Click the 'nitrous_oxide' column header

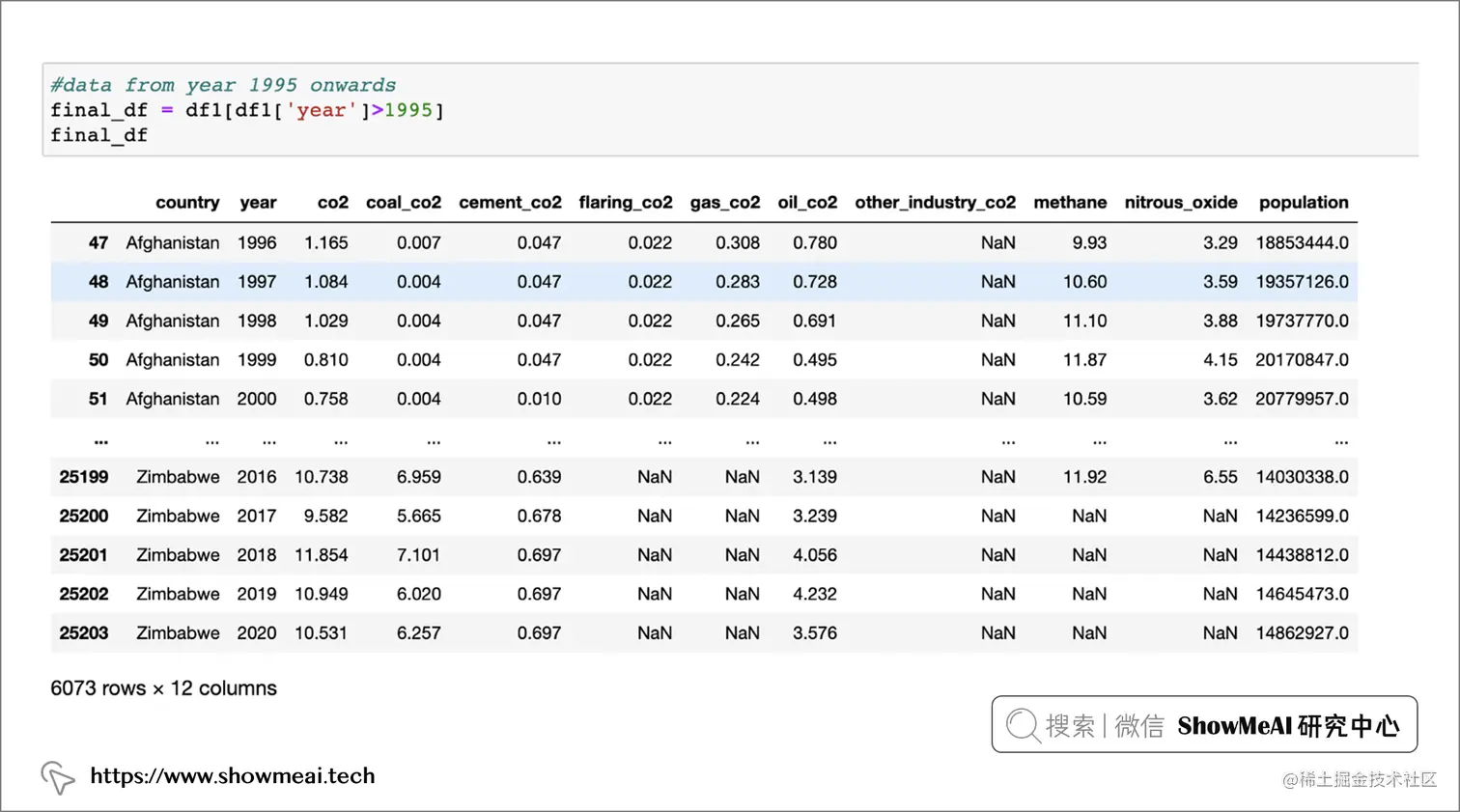coord(1180,203)
